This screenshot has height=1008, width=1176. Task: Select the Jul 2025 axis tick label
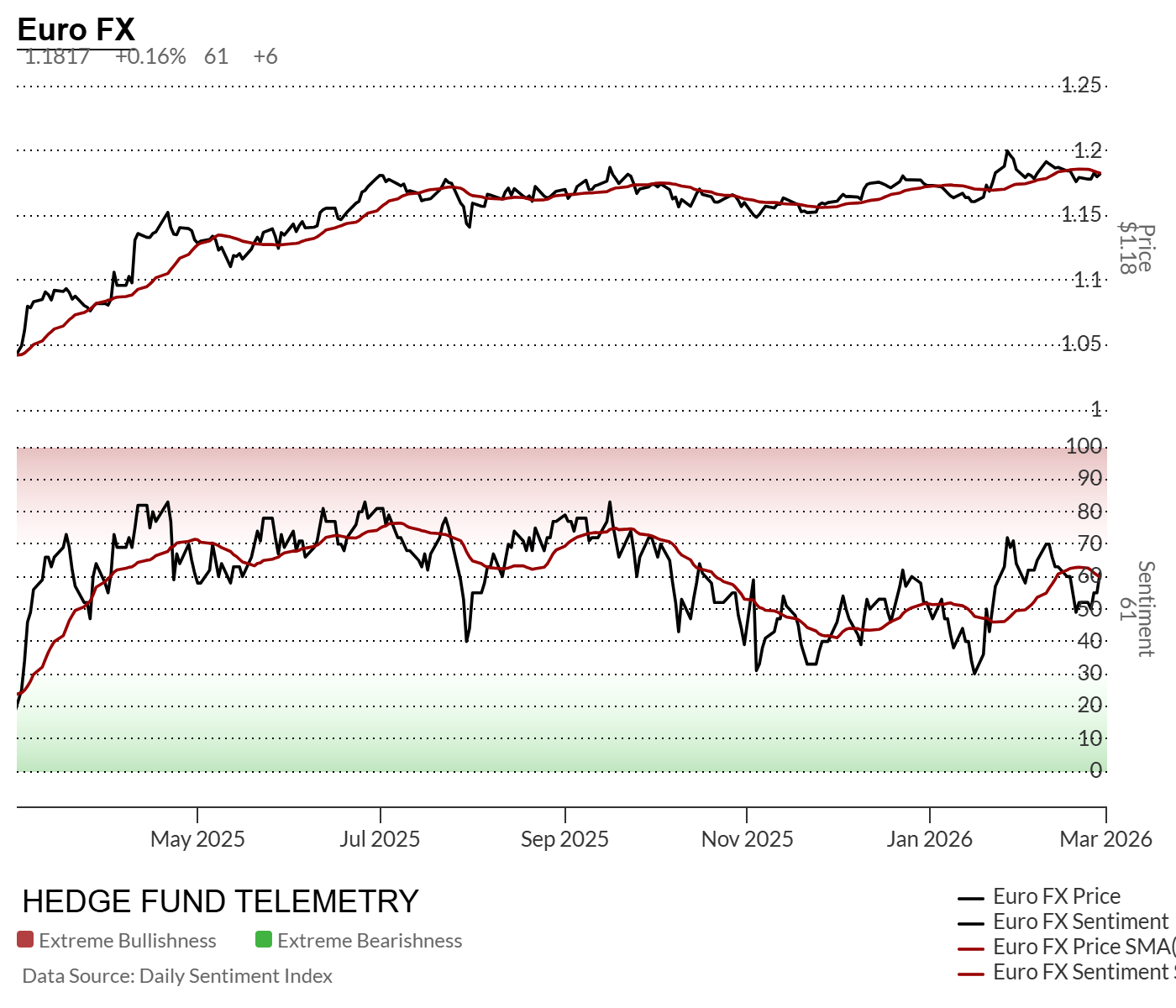(380, 838)
